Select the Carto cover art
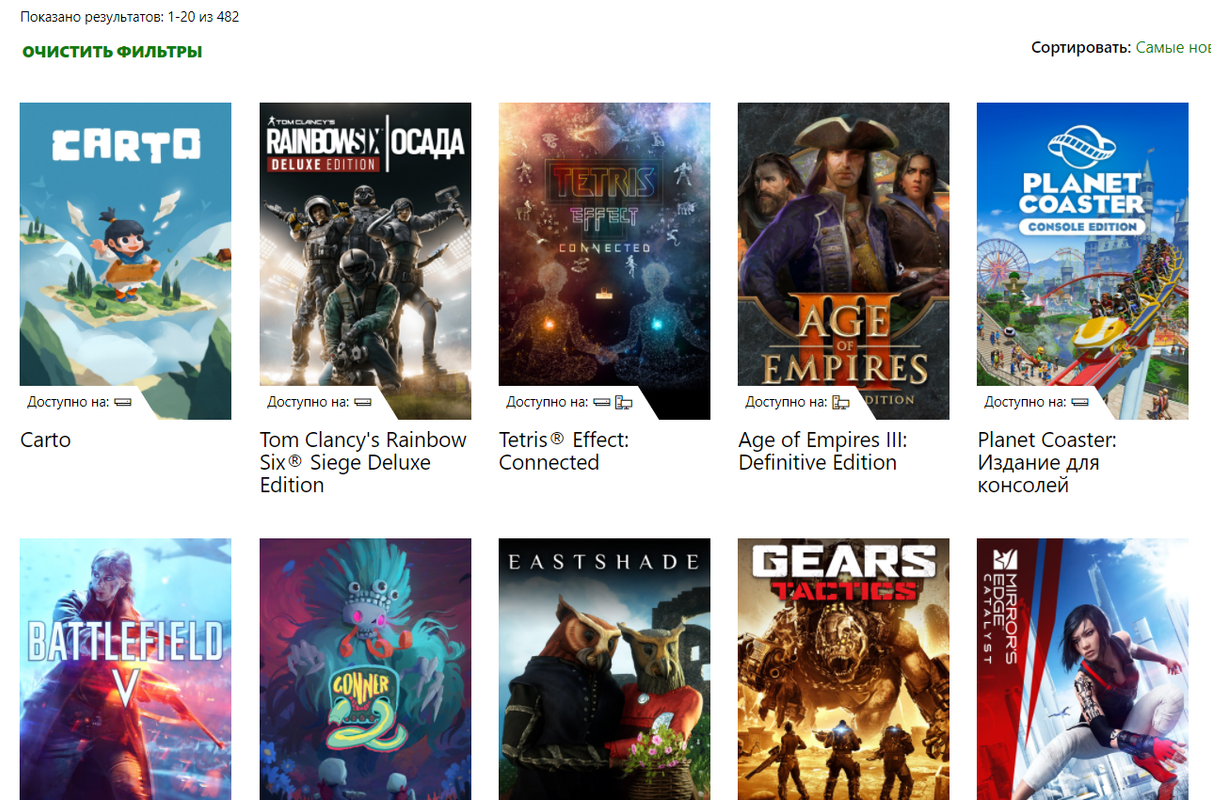 coord(126,260)
